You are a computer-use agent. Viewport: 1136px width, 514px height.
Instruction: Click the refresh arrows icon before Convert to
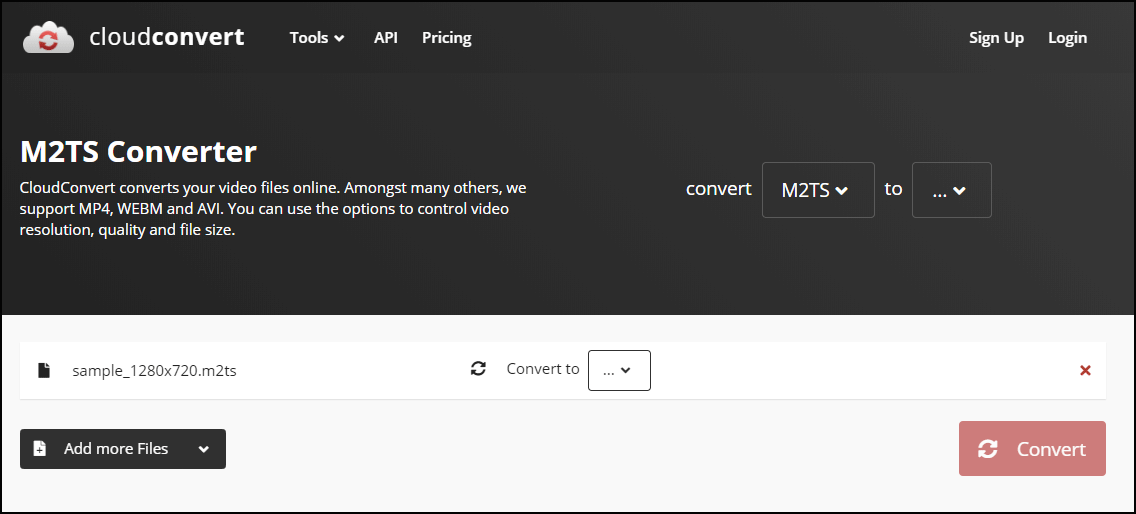coord(478,369)
